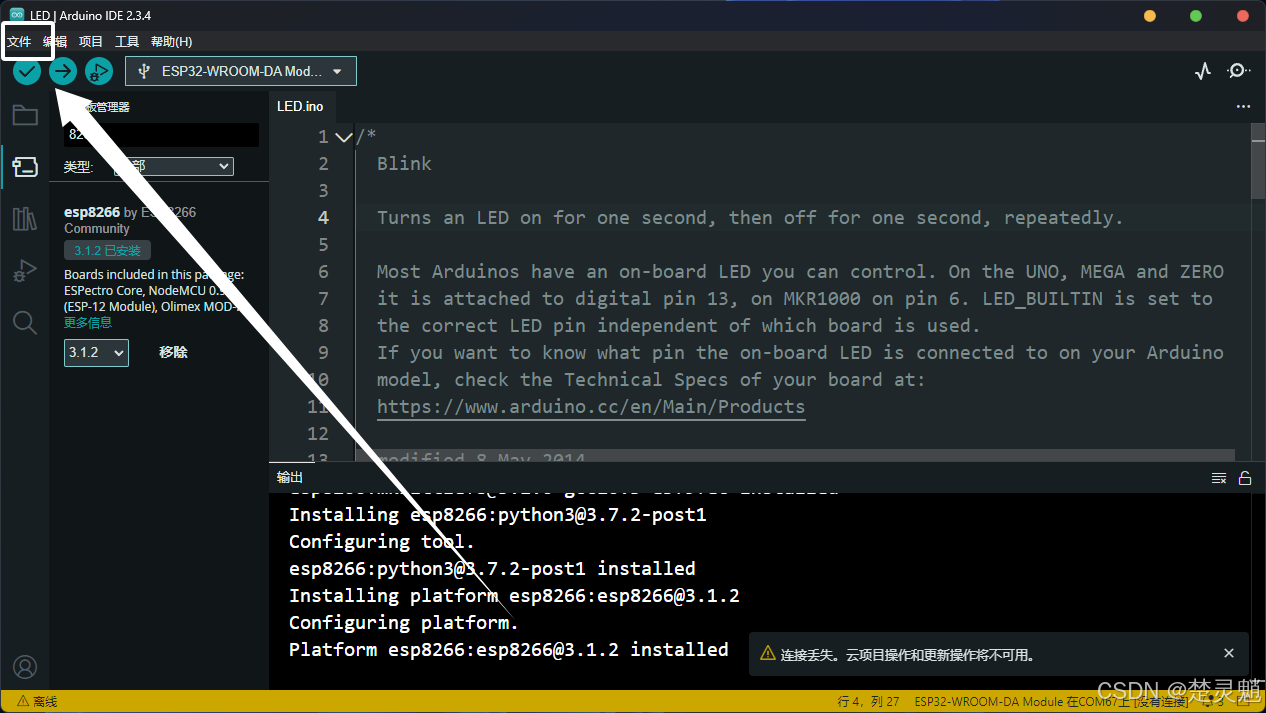Click the '连接丢失' notification message

click(x=908, y=655)
